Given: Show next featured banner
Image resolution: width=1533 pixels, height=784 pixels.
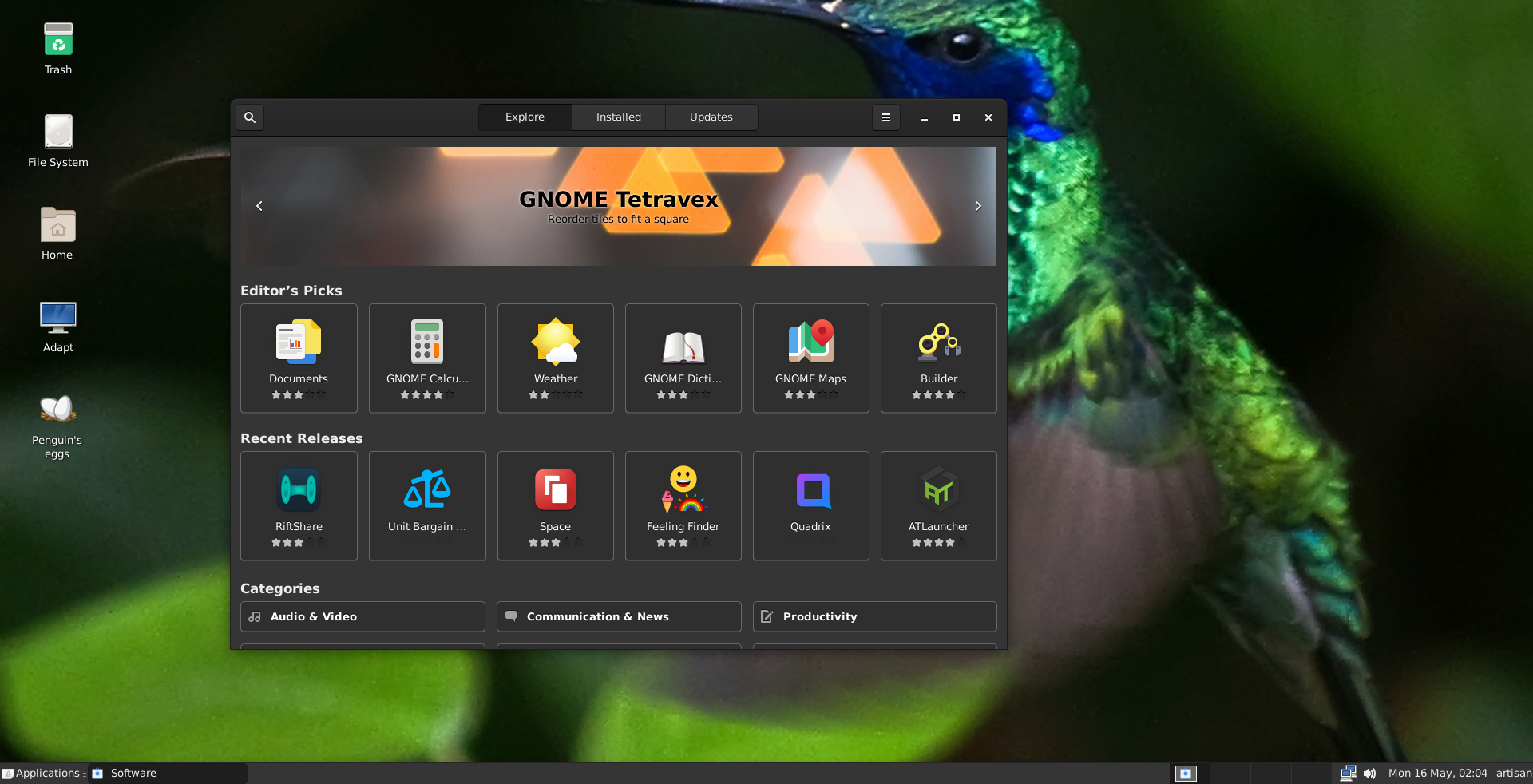Looking at the screenshot, I should tap(978, 206).
